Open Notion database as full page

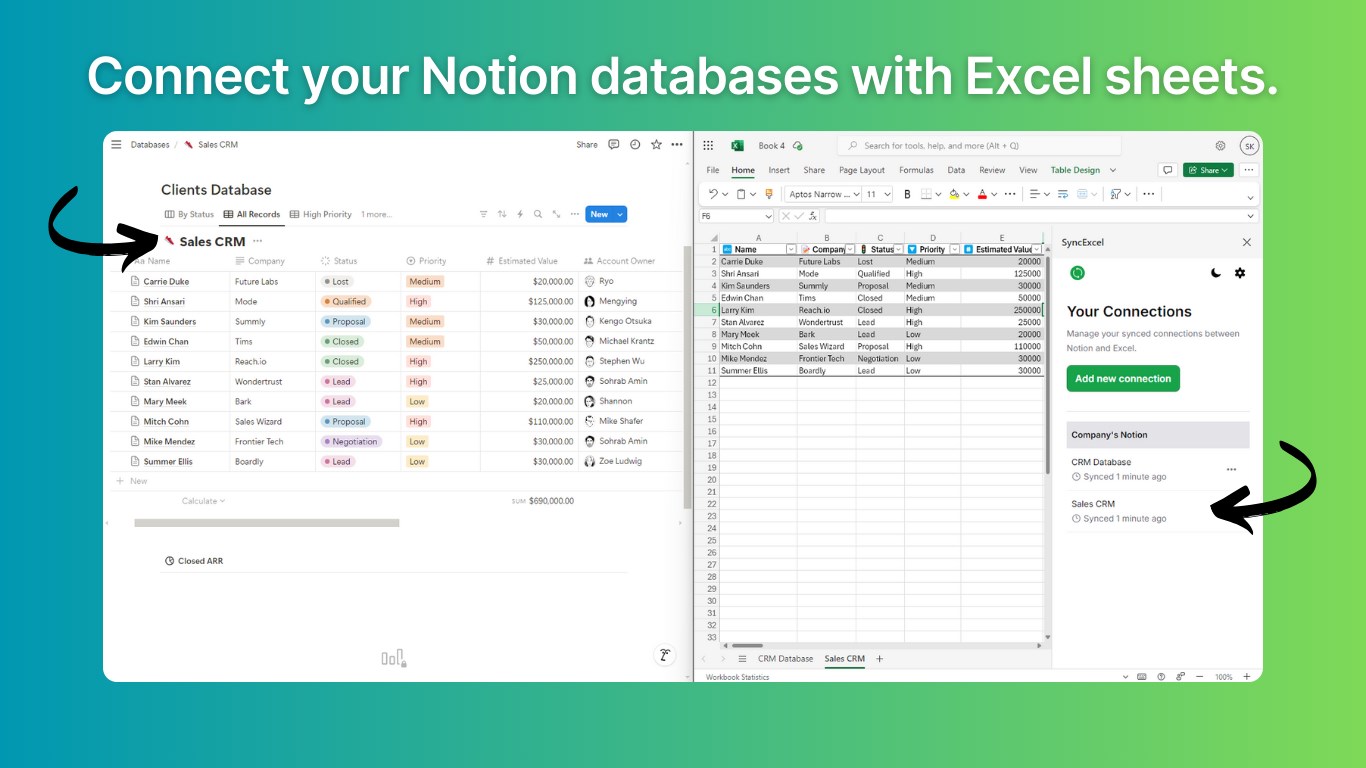tap(556, 214)
